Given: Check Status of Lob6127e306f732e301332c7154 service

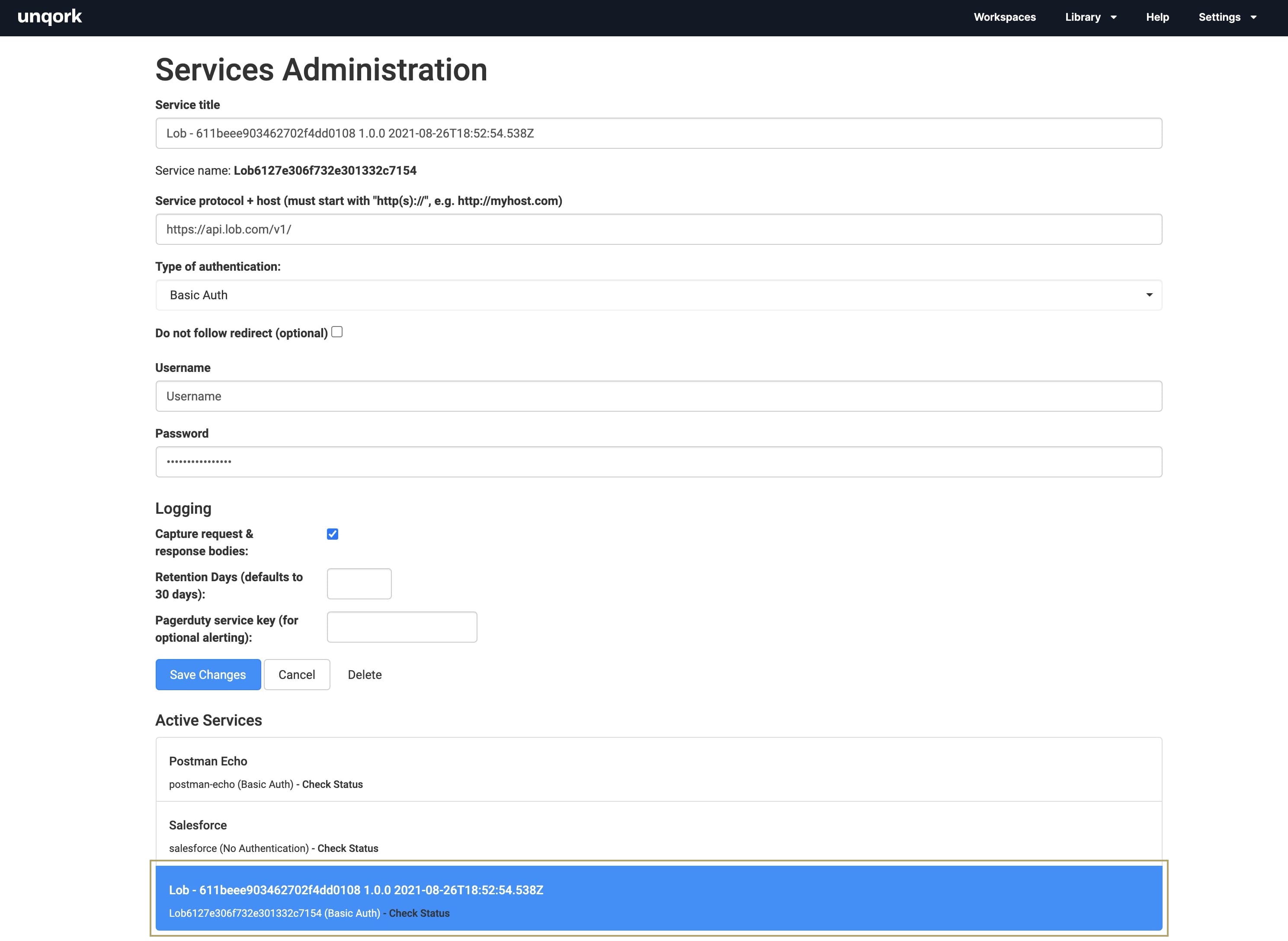Looking at the screenshot, I should pos(419,914).
